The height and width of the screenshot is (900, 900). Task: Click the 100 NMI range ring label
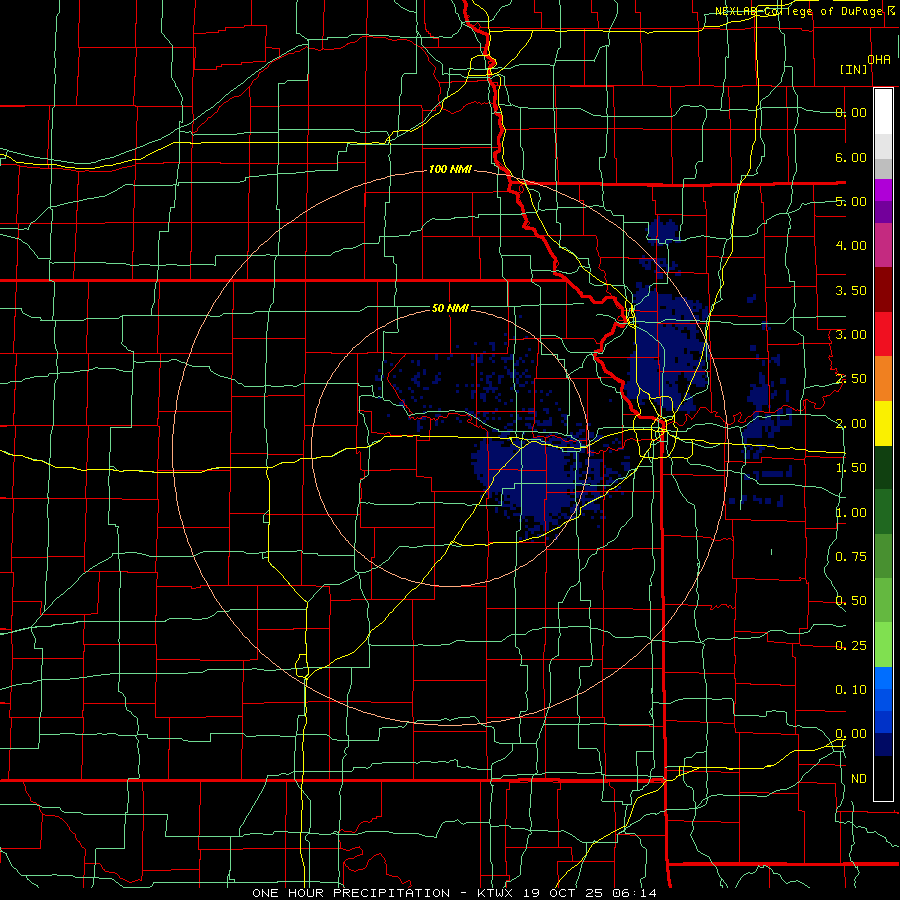pos(450,169)
